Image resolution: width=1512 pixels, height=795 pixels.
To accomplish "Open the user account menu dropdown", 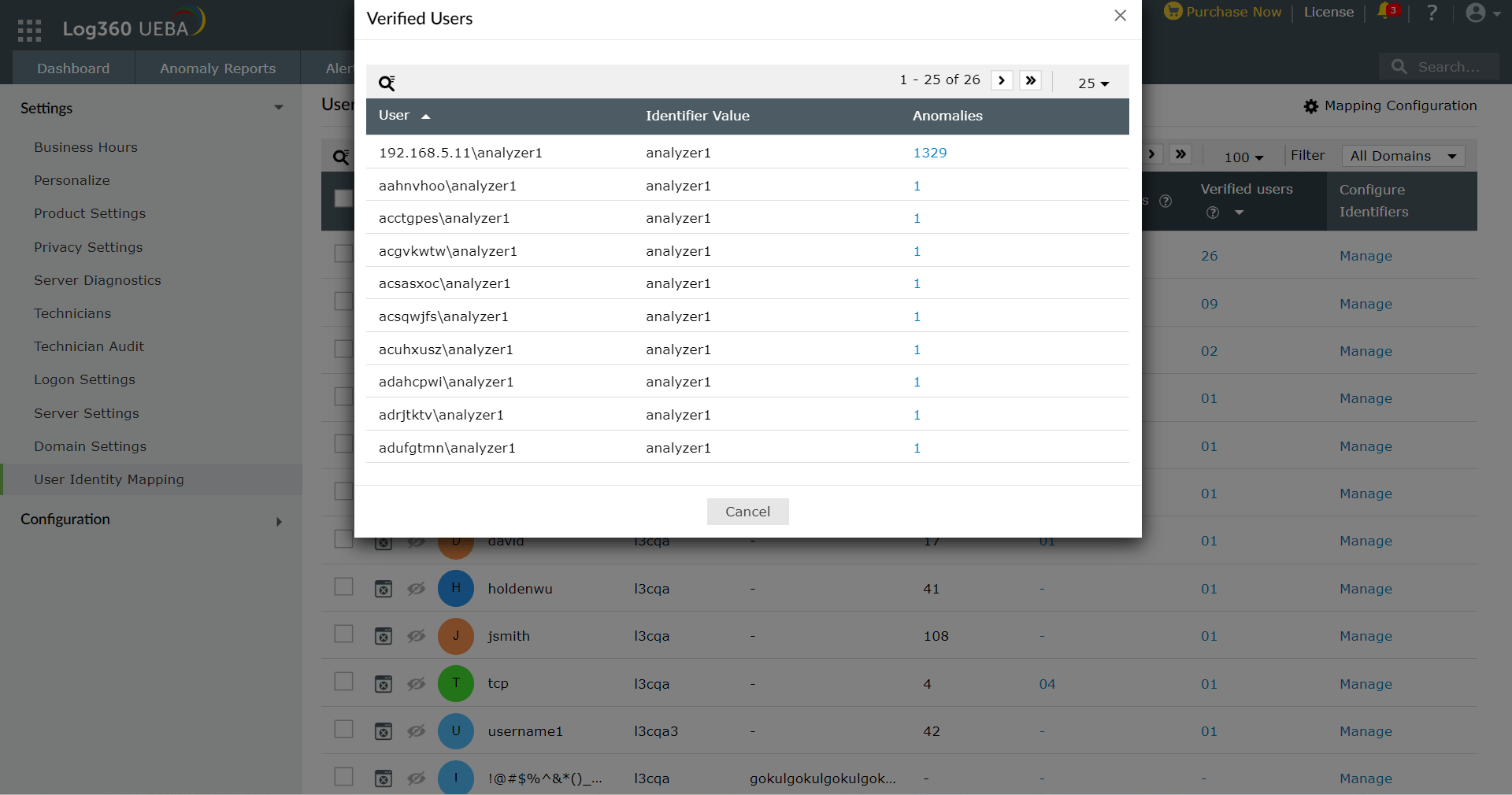I will [x=1483, y=13].
